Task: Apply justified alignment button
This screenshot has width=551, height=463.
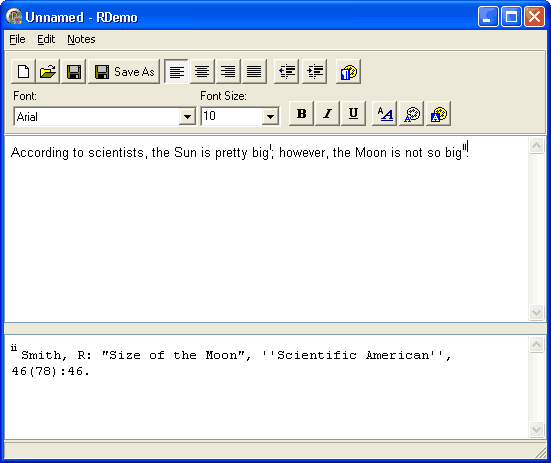Action: click(254, 72)
